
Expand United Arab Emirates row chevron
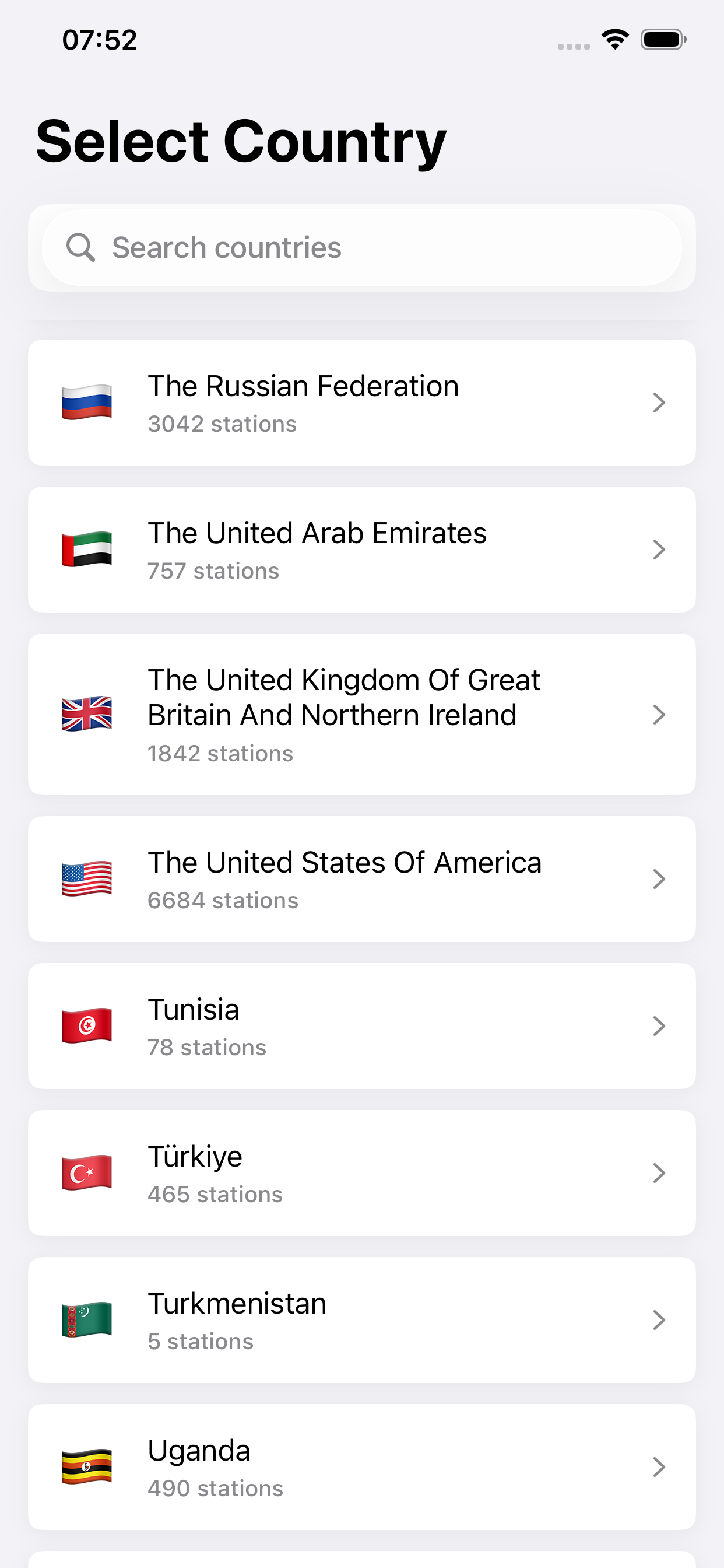[659, 549]
